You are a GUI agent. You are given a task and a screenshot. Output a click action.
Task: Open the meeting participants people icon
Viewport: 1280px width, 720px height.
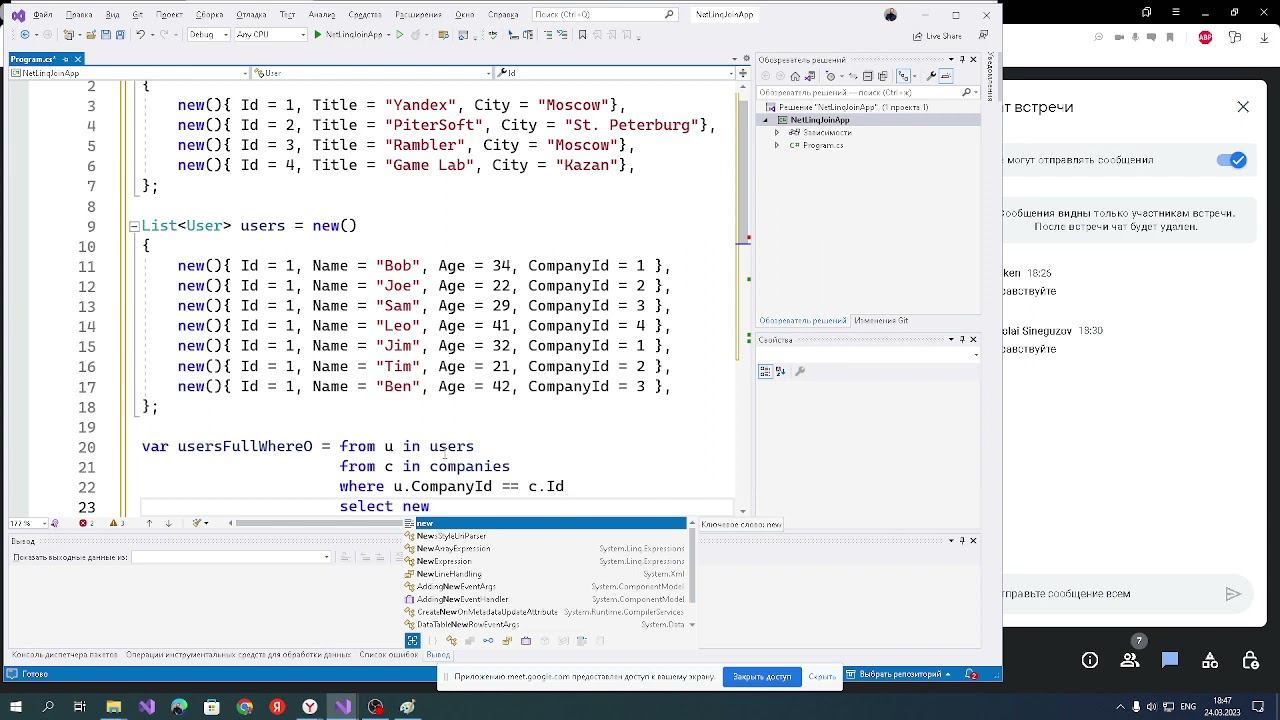[x=1130, y=660]
